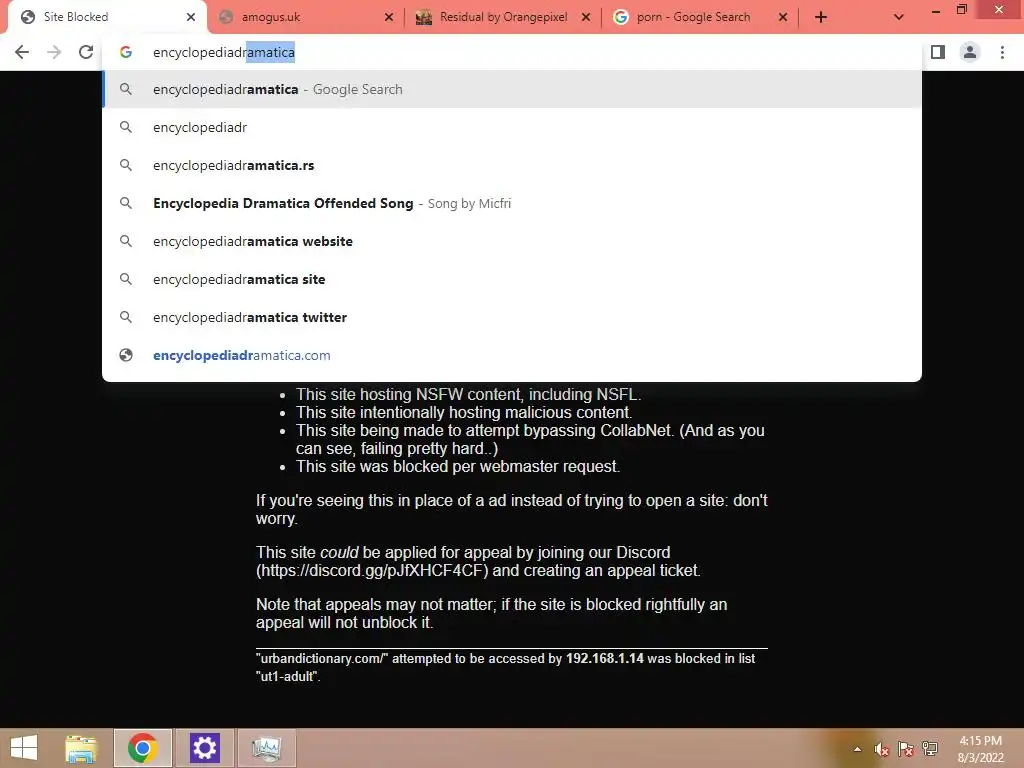Switch to porn - Google Search tab
The height and width of the screenshot is (768, 1024).
pos(699,18)
